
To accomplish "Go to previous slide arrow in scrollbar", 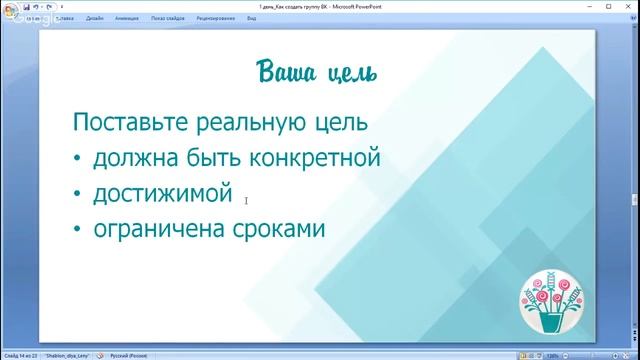I will (635, 333).
